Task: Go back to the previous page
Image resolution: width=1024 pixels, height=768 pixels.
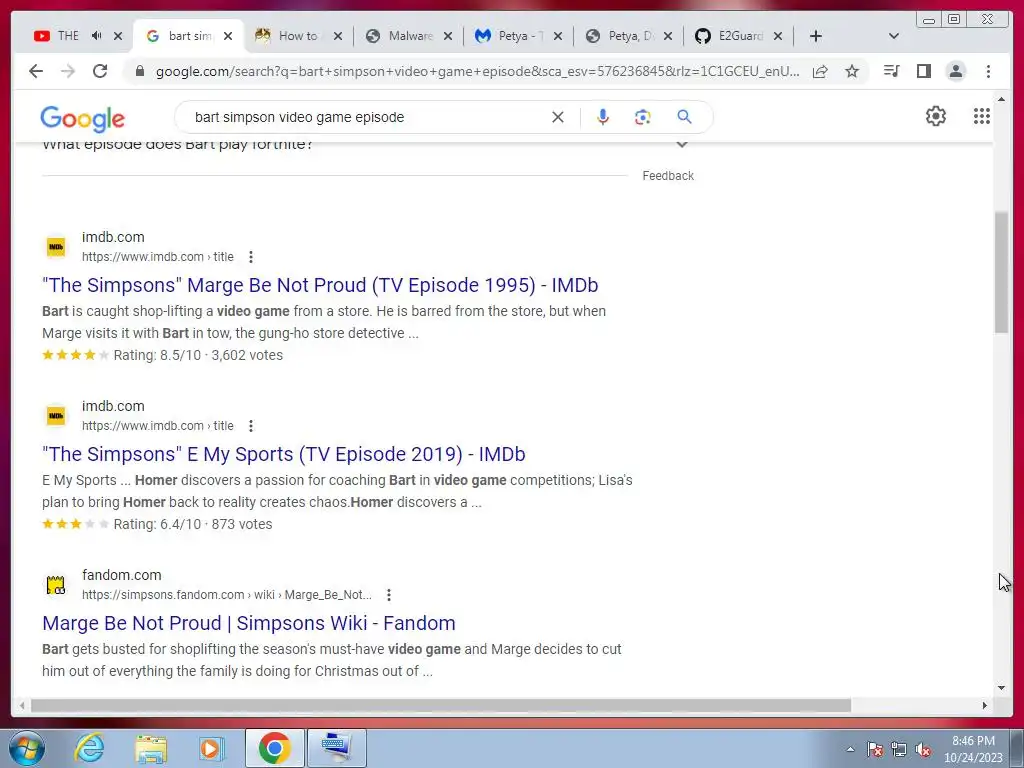Action: 36,71
